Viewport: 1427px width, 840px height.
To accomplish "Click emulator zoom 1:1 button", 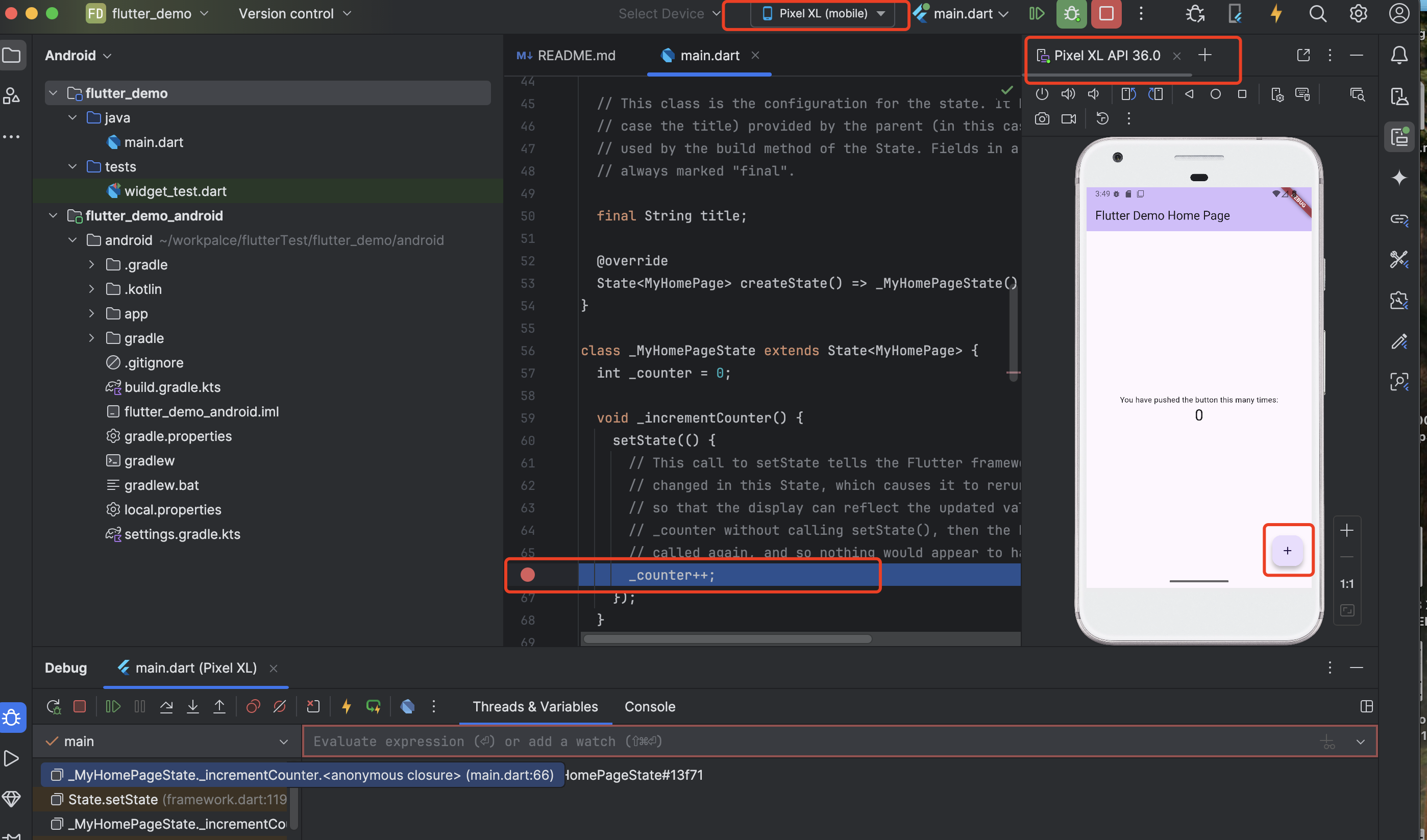I will pyautogui.click(x=1346, y=584).
